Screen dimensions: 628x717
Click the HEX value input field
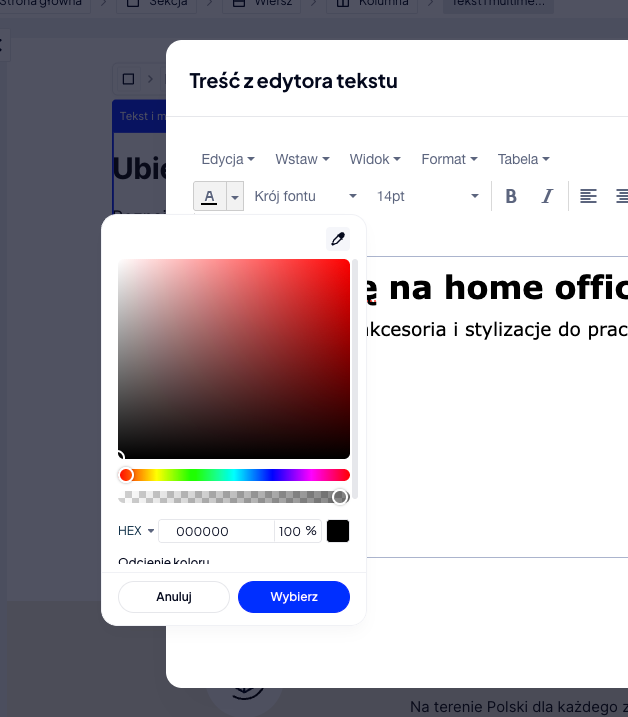pos(216,531)
